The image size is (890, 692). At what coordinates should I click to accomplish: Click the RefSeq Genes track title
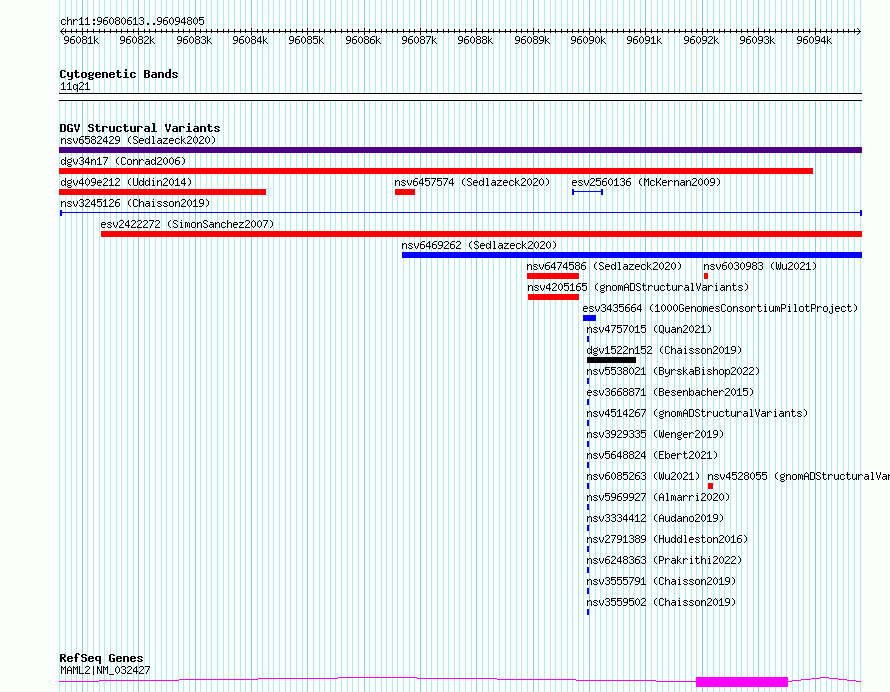101,659
